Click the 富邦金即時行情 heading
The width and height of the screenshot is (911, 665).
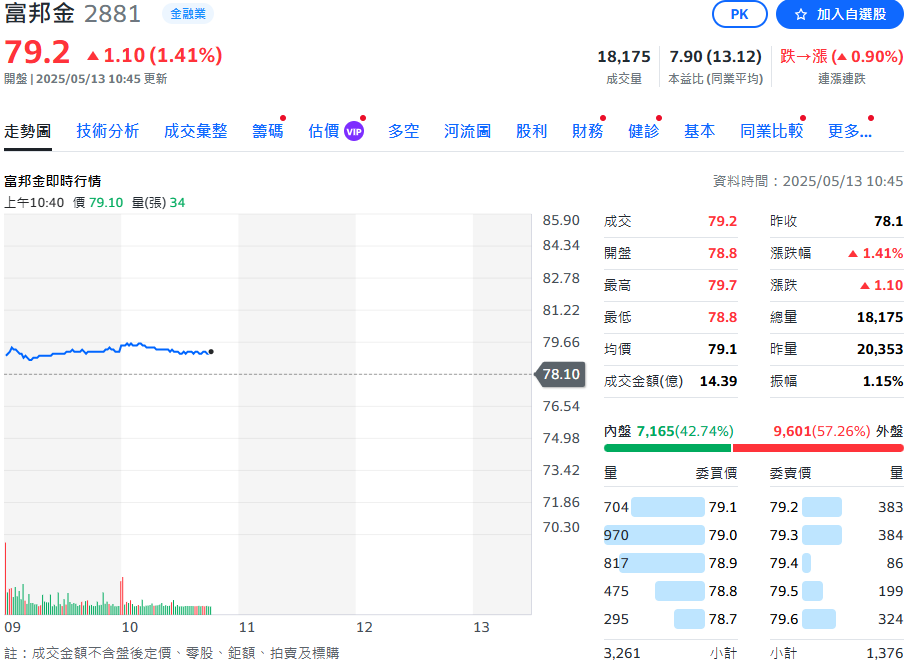[x=53, y=181]
